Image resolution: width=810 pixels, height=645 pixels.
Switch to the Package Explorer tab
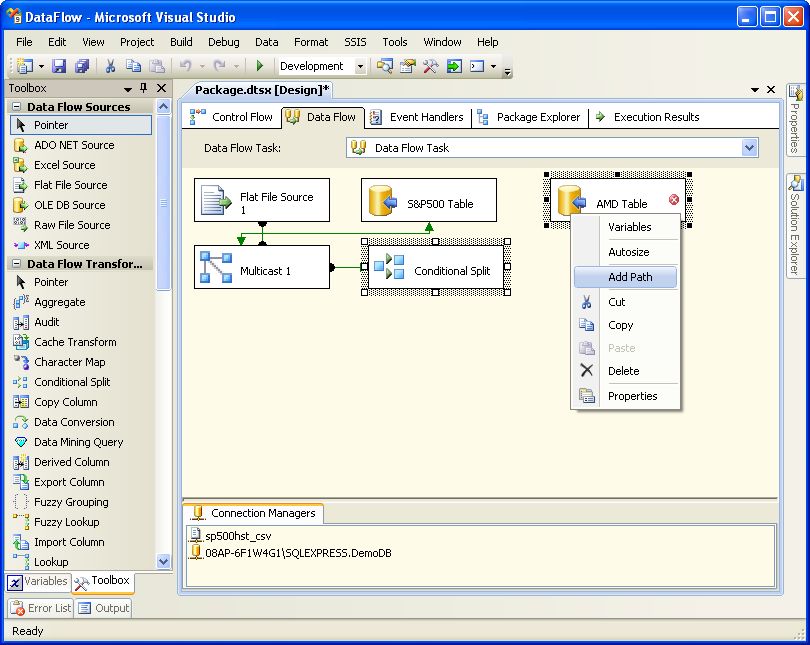[529, 117]
